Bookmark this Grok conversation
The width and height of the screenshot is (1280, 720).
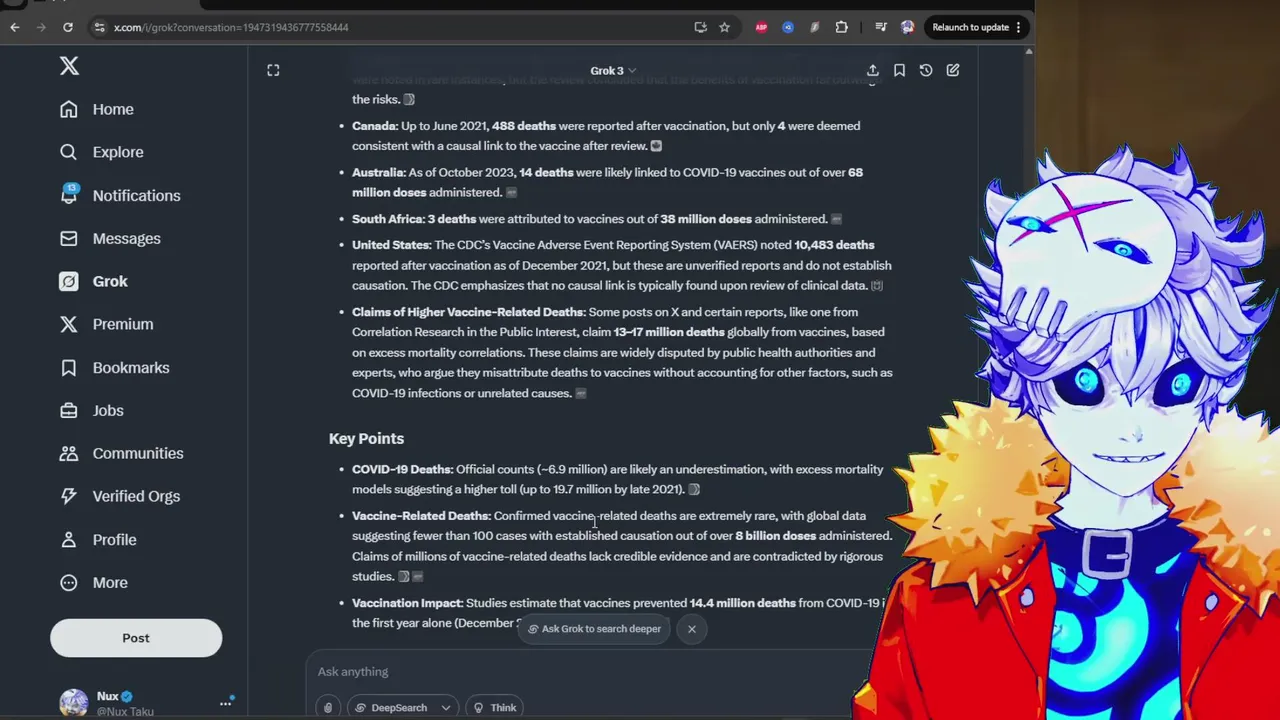899,70
